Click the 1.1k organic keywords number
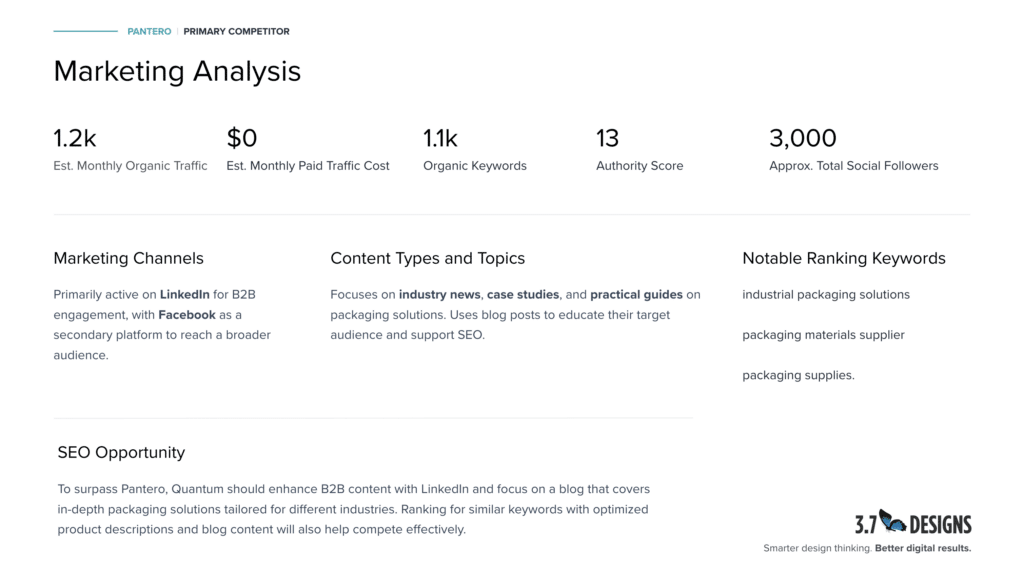This screenshot has height=572, width=1024. pos(440,138)
